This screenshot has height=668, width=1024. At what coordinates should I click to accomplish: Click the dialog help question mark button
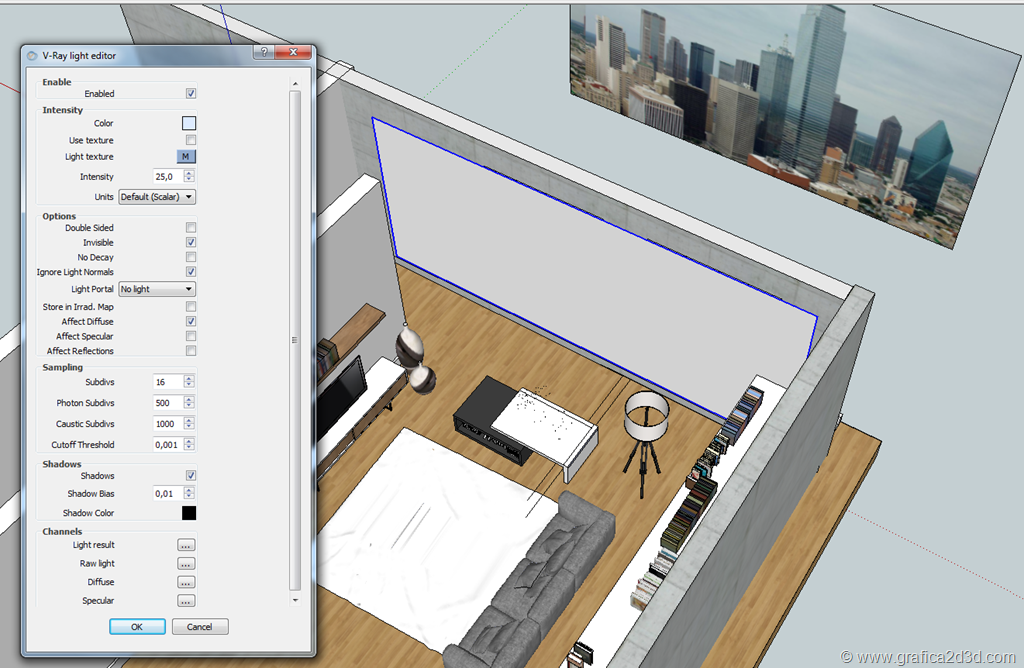coord(265,53)
